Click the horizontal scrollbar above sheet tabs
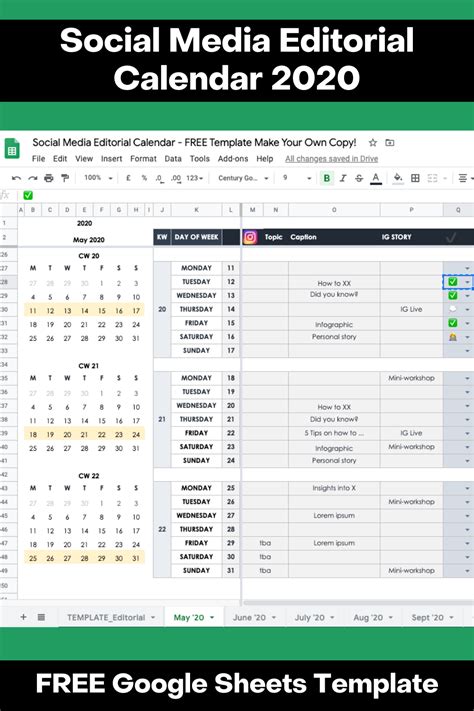474x711 pixels. point(358,603)
